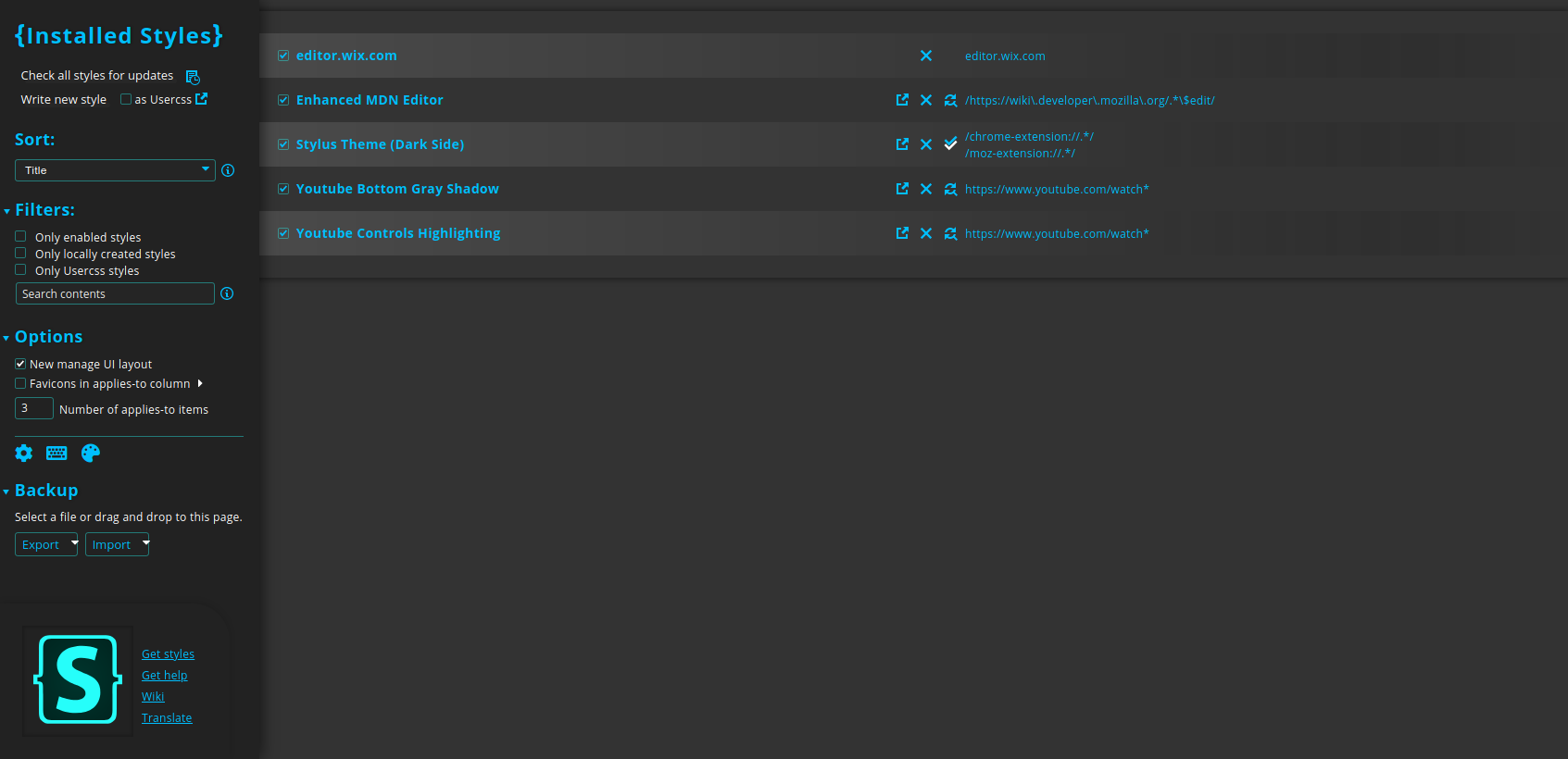
Task: Collapse the Options section
Action: [6, 339]
